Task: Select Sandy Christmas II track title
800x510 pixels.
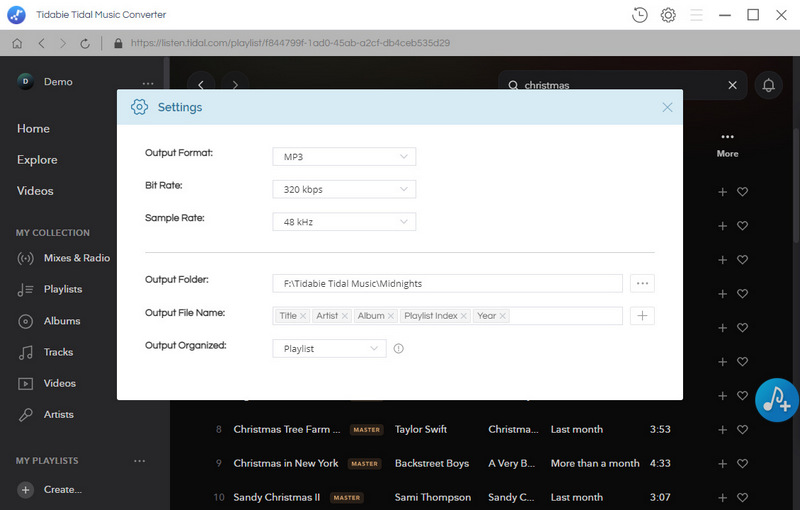Action: (x=277, y=497)
